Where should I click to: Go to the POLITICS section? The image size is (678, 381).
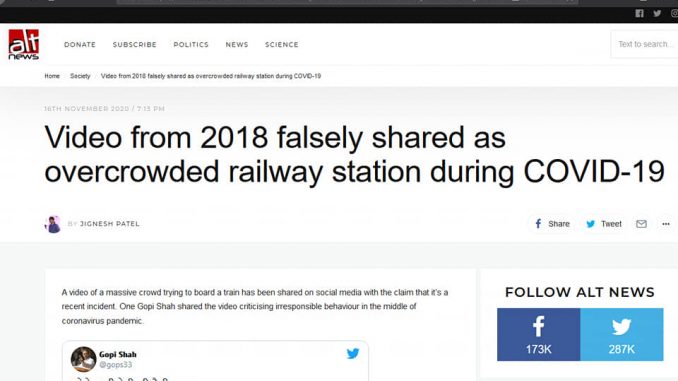[191, 45]
